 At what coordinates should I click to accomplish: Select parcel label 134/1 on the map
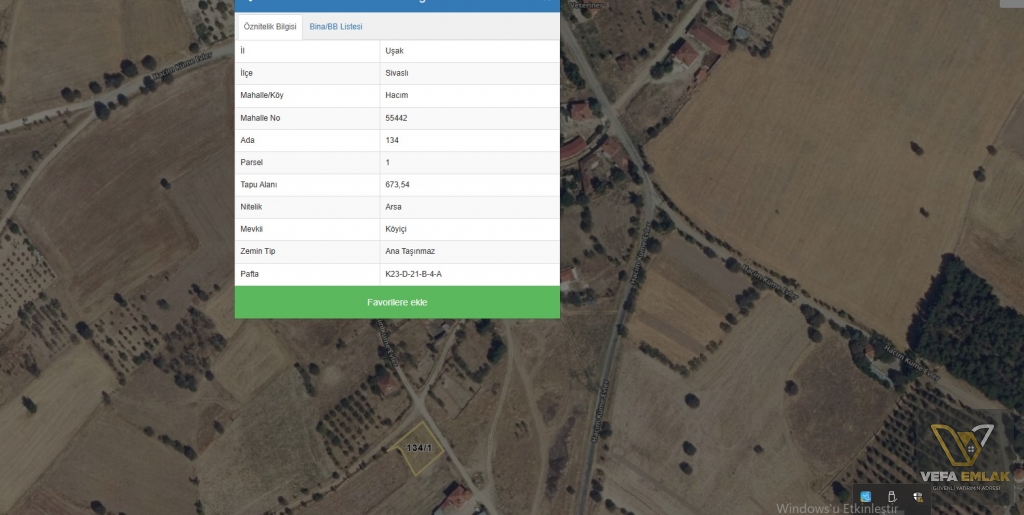pos(419,448)
